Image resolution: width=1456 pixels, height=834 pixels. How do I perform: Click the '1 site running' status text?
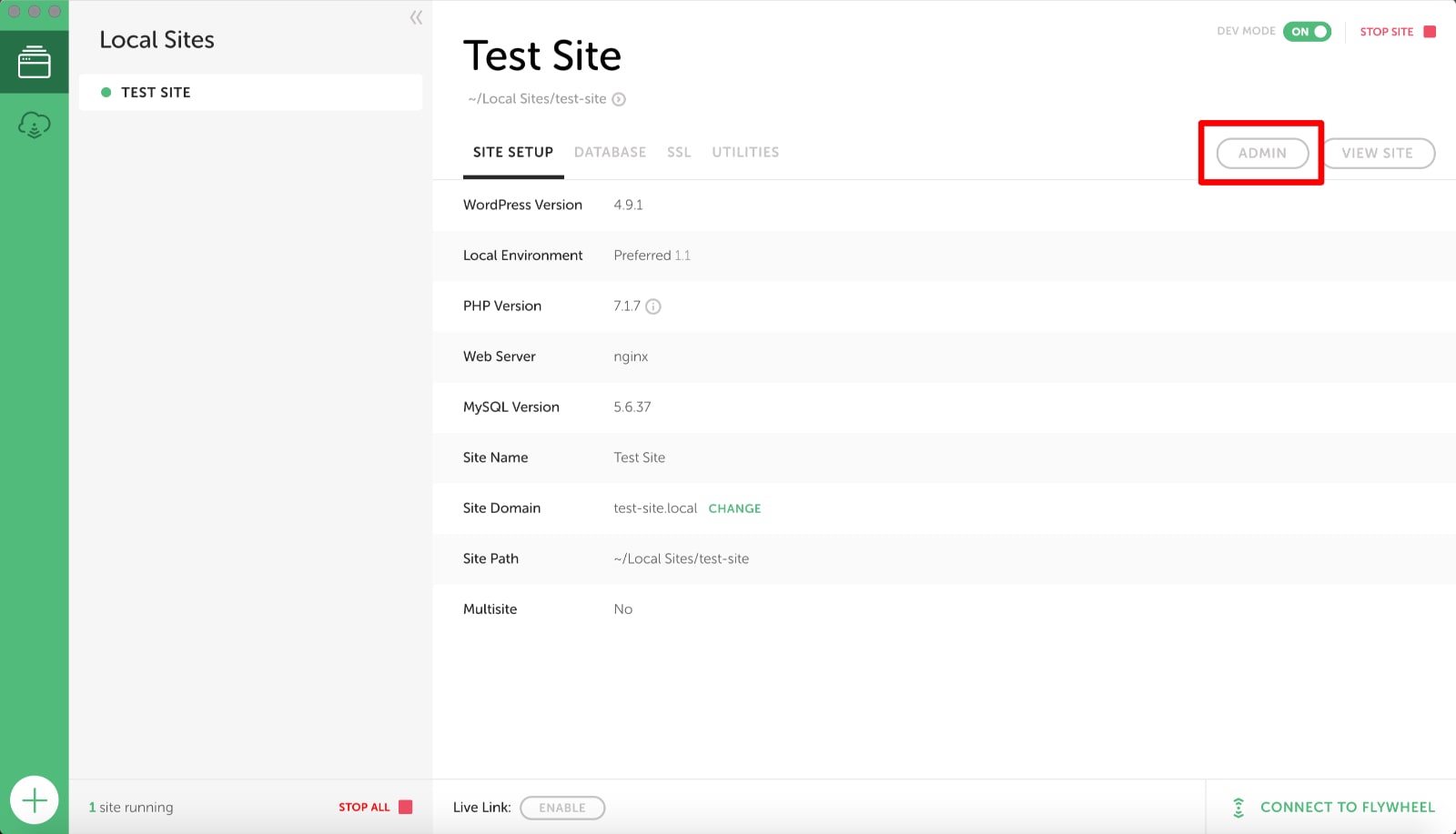tap(131, 807)
